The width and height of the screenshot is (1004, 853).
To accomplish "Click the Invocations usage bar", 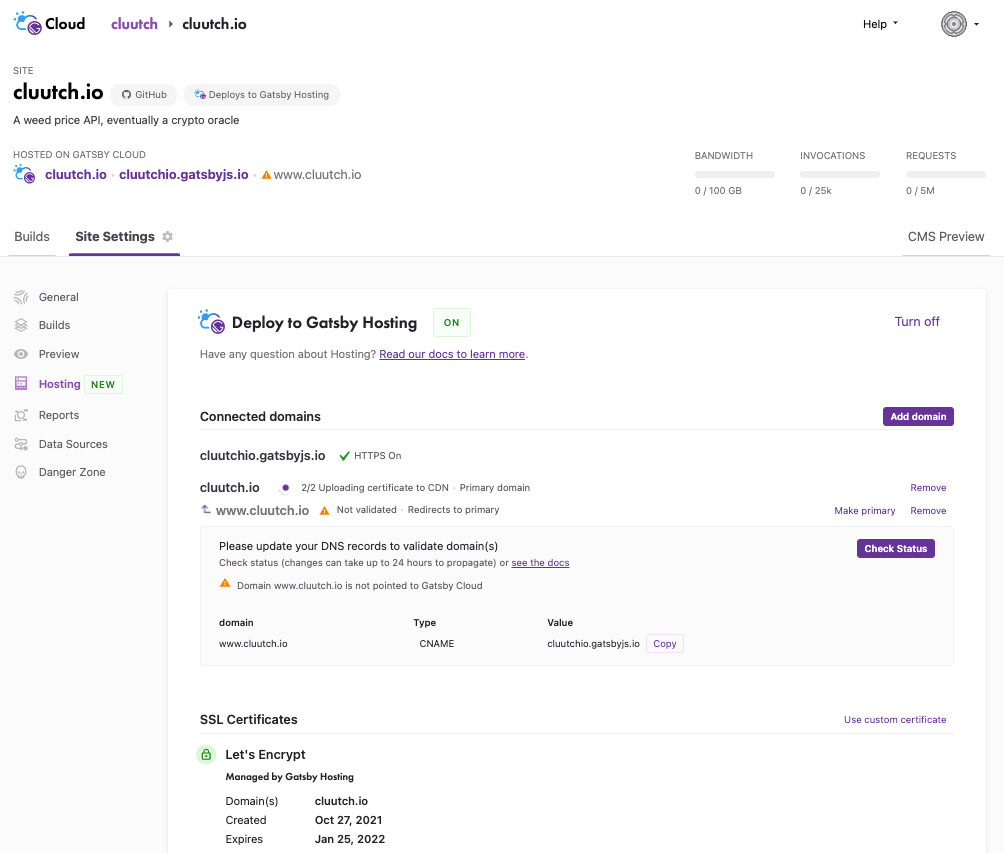I will tap(839, 174).
